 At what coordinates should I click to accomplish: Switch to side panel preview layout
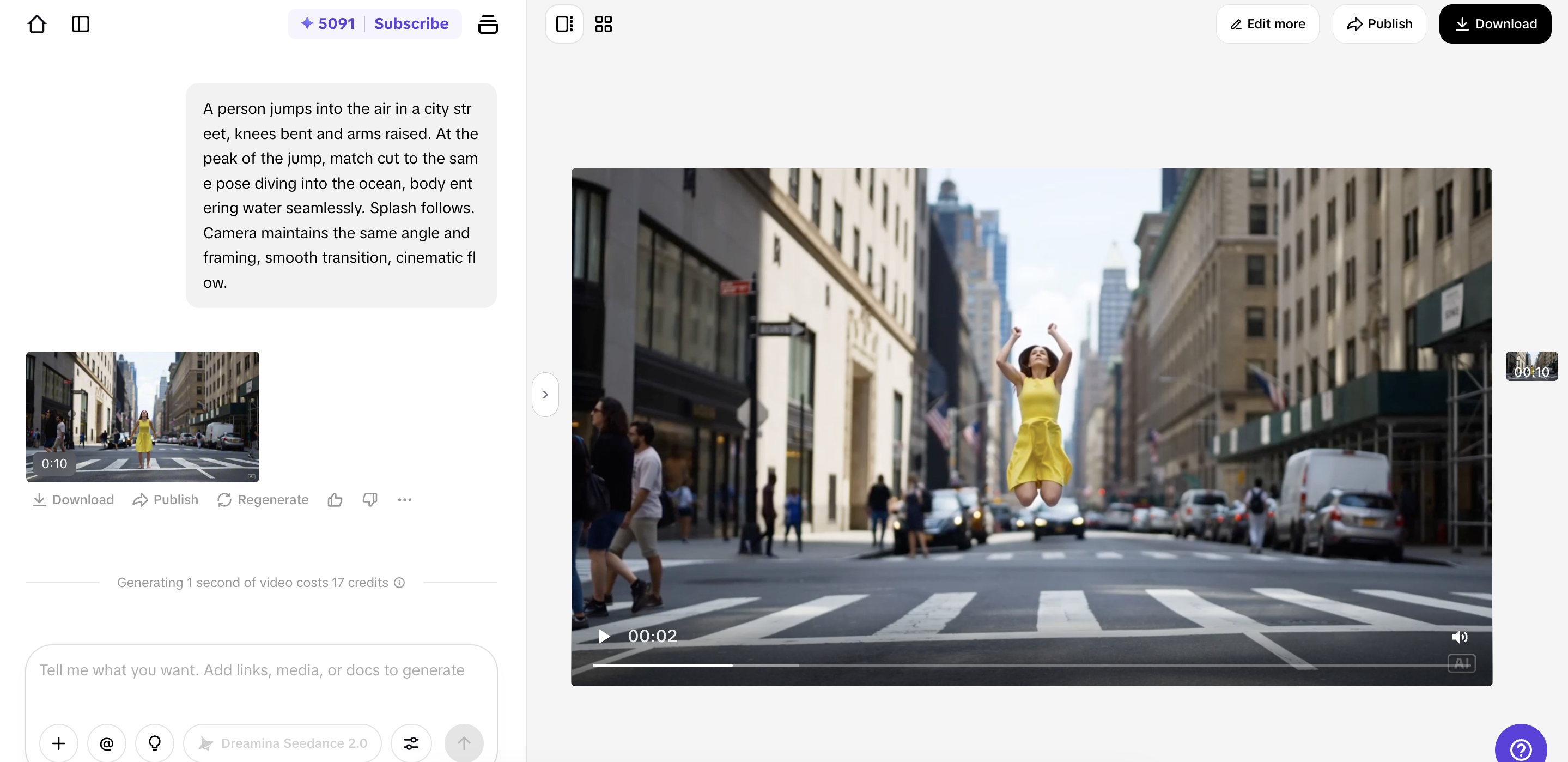[x=564, y=25]
